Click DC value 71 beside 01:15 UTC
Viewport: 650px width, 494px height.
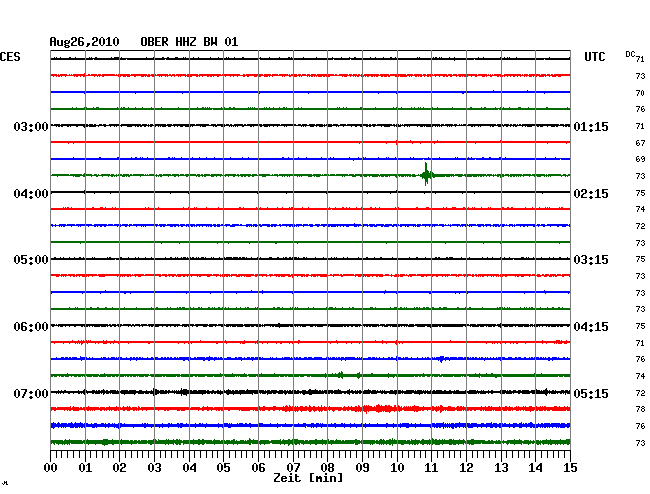[x=640, y=126]
